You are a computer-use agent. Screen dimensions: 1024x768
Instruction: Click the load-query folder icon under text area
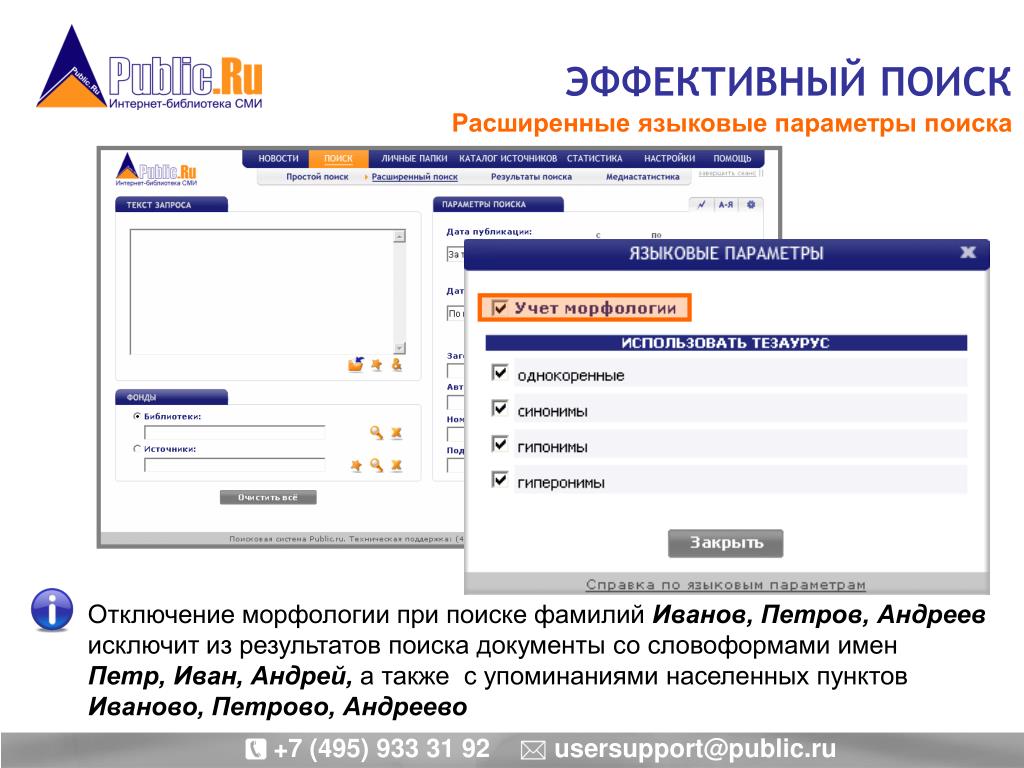point(356,364)
